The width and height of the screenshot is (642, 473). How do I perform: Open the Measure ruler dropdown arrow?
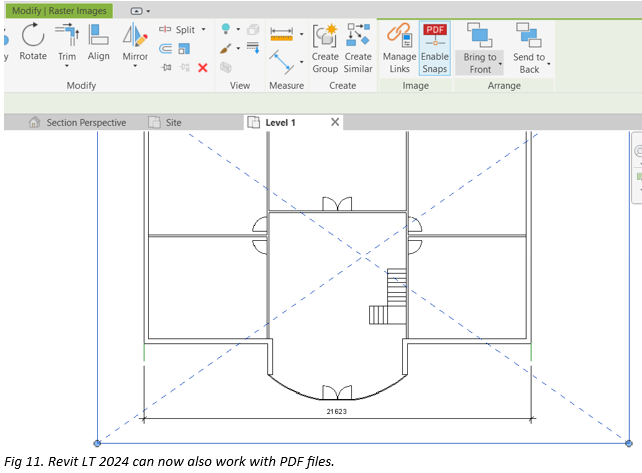coord(302,34)
